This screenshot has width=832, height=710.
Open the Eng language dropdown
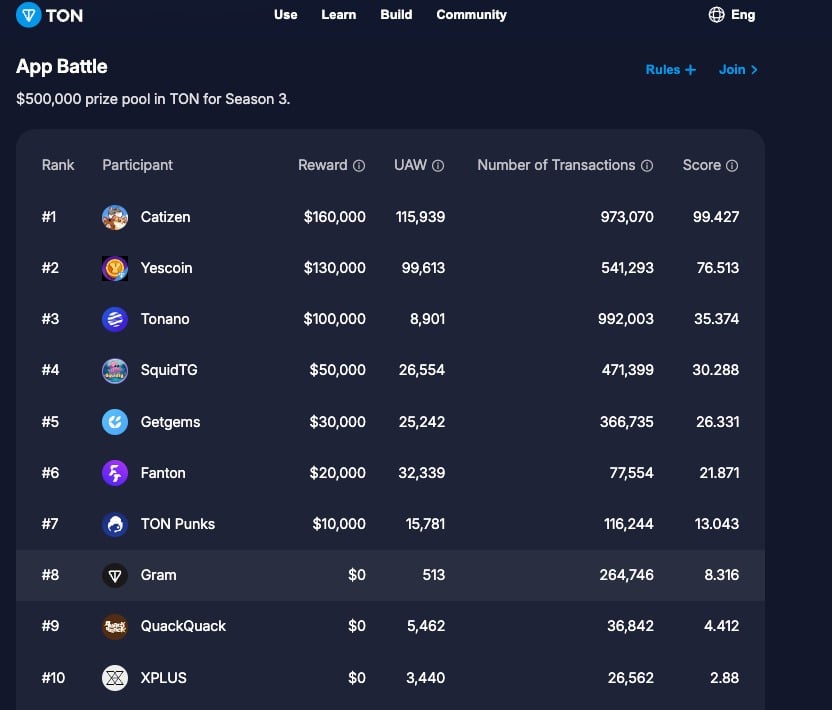click(743, 15)
